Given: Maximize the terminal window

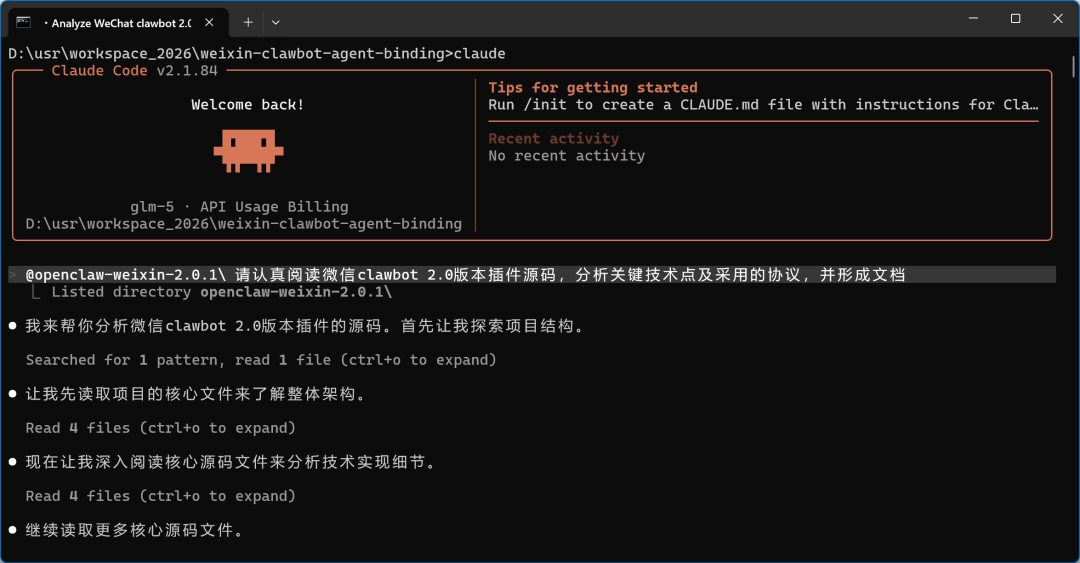Looking at the screenshot, I should tap(1015, 19).
